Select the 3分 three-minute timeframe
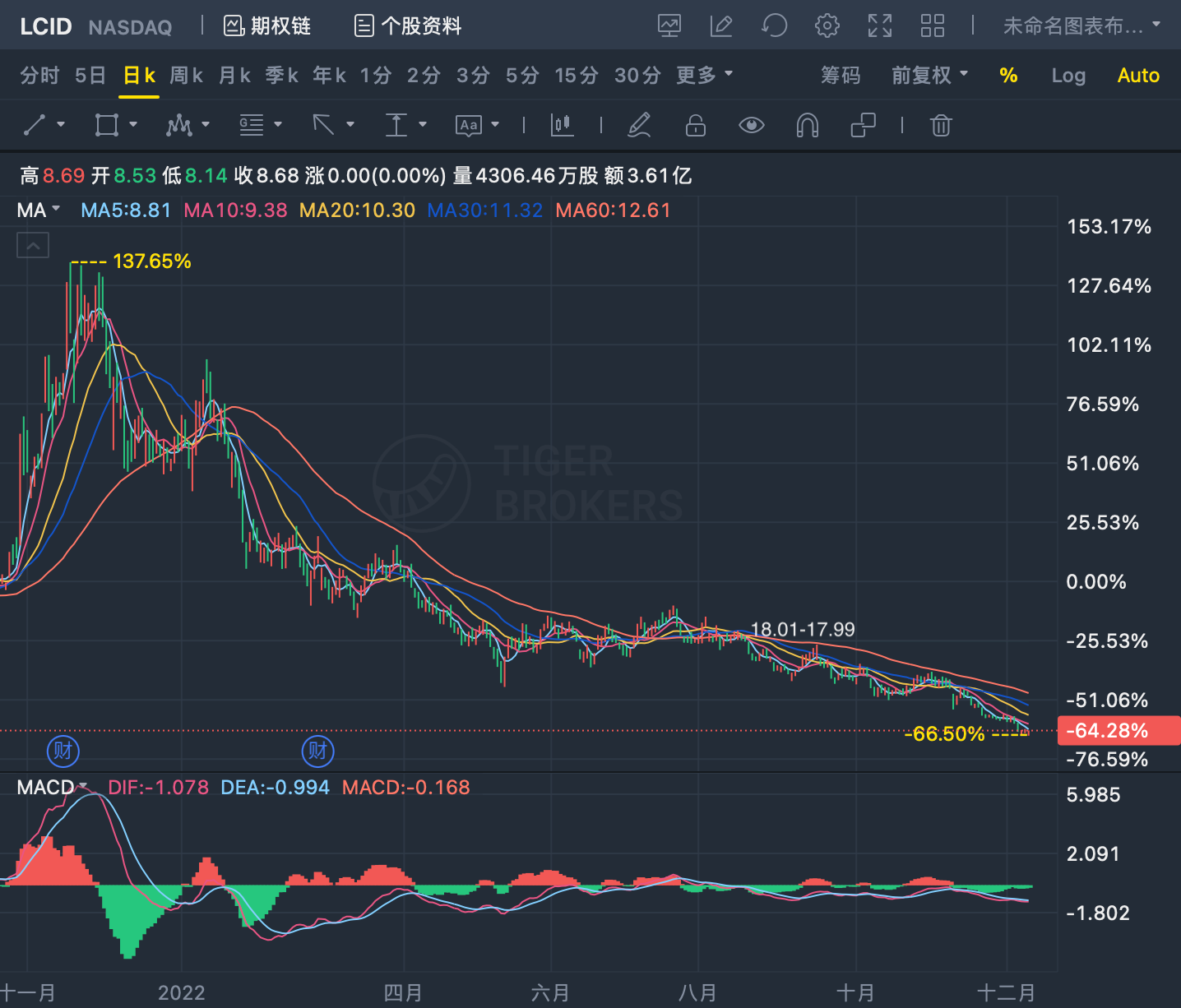 click(474, 76)
